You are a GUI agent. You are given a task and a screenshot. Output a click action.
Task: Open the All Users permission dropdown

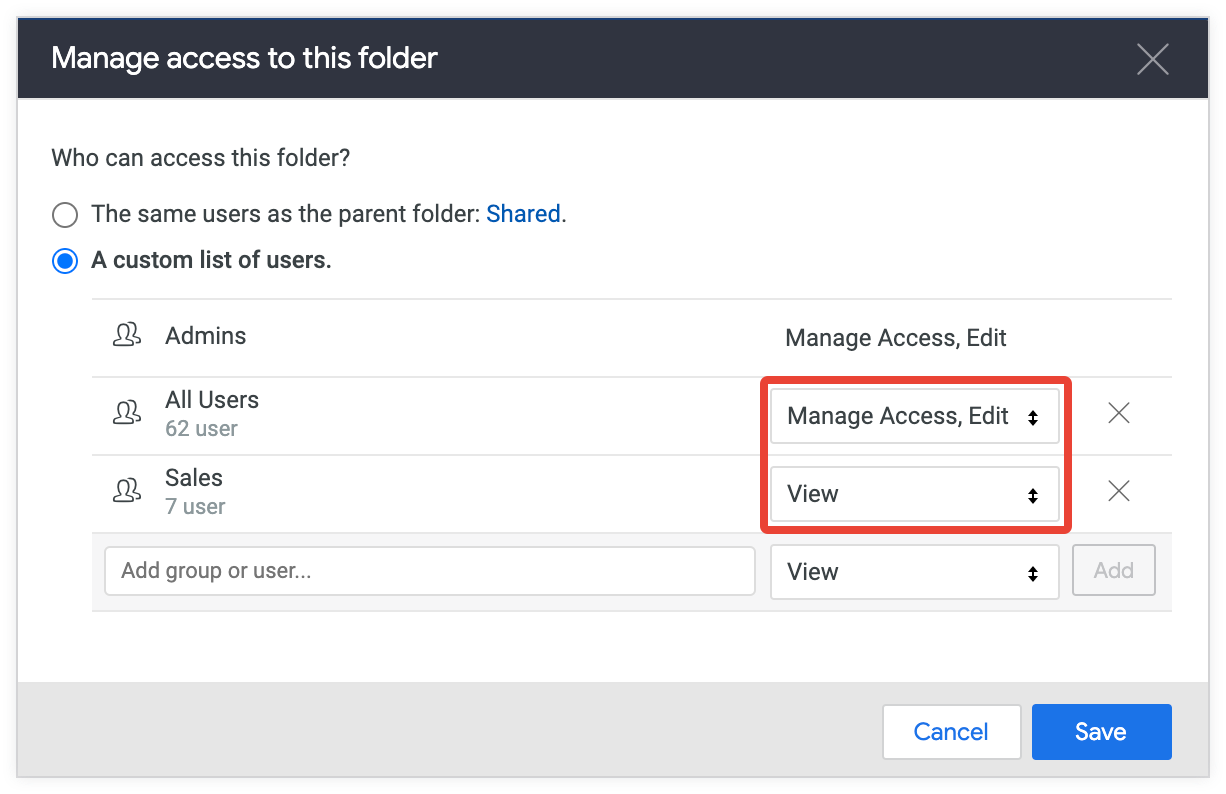pos(913,416)
